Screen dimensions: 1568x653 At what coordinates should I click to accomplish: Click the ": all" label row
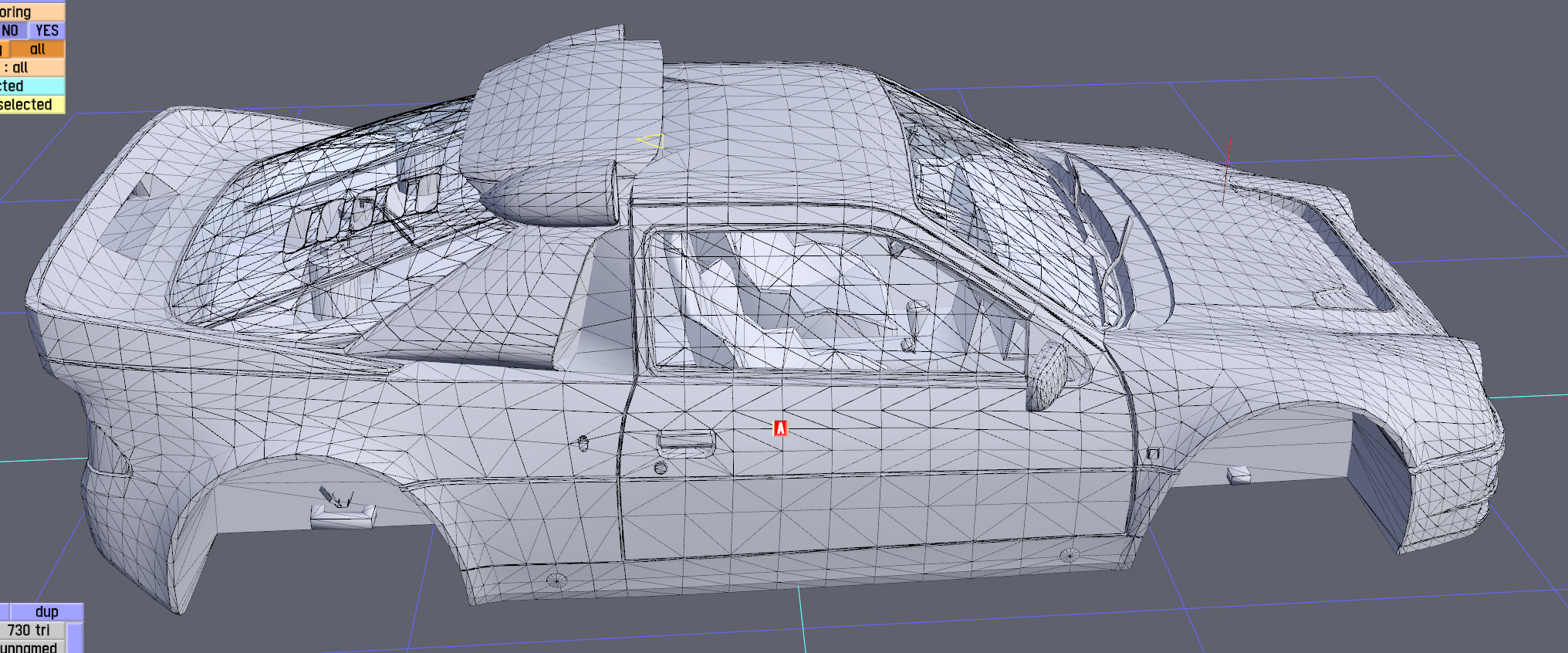32,68
